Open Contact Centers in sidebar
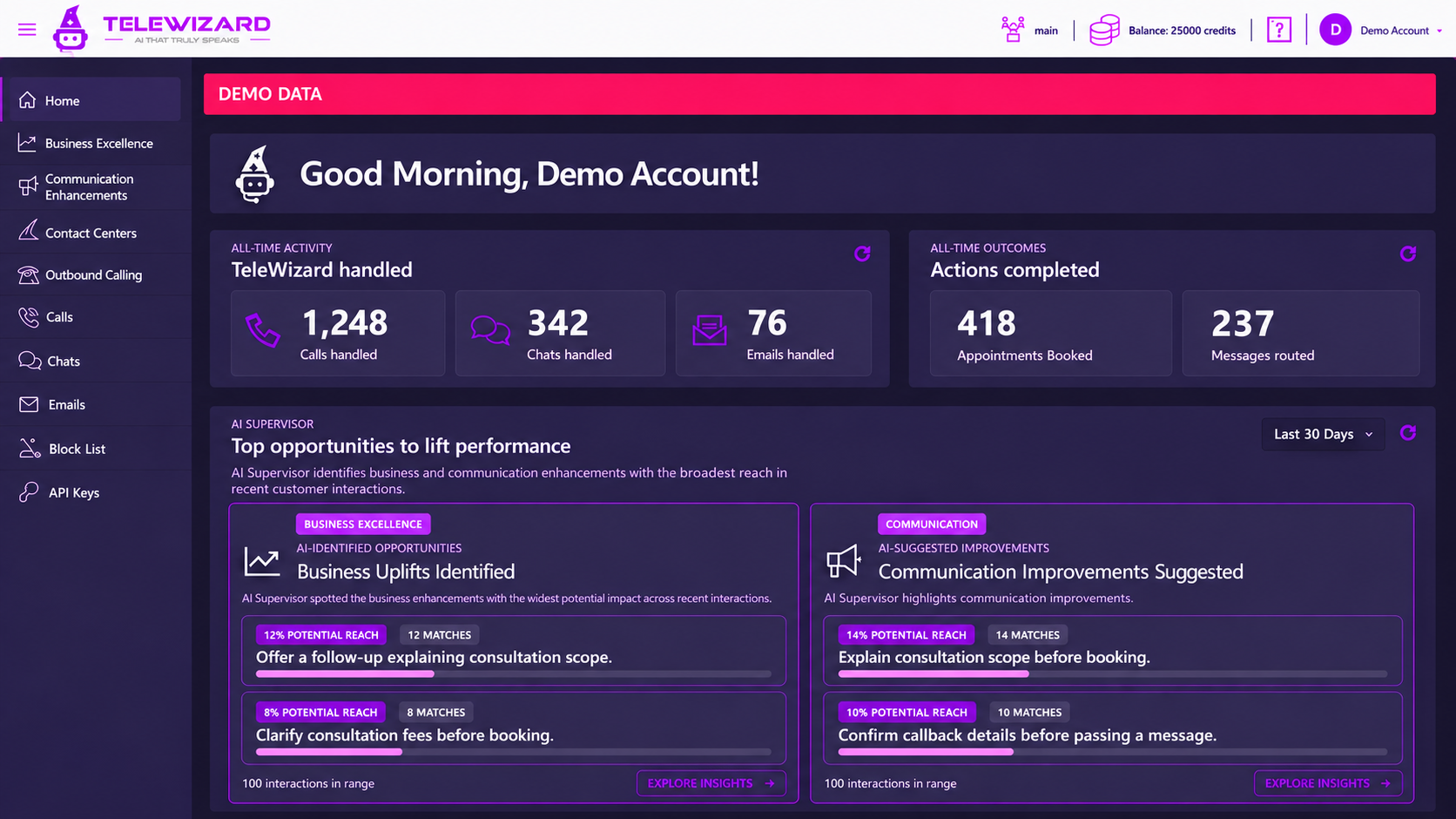Screen dimensions: 1456x819 (x=96, y=233)
